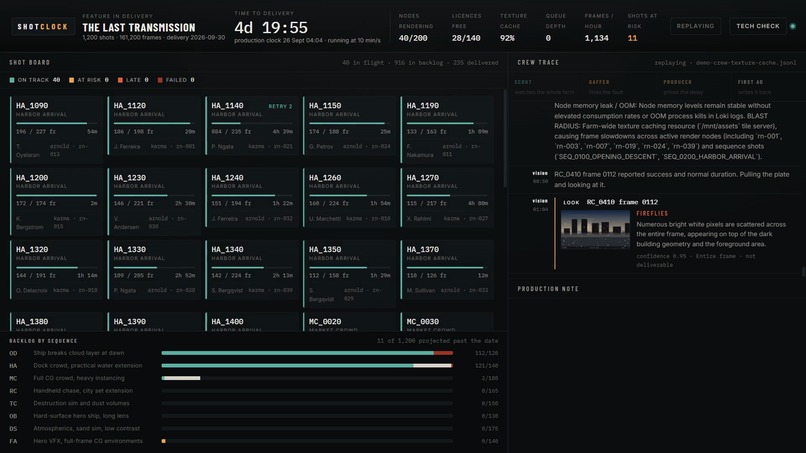
Task: Open shot card HA_1390
Action: [x=154, y=322]
